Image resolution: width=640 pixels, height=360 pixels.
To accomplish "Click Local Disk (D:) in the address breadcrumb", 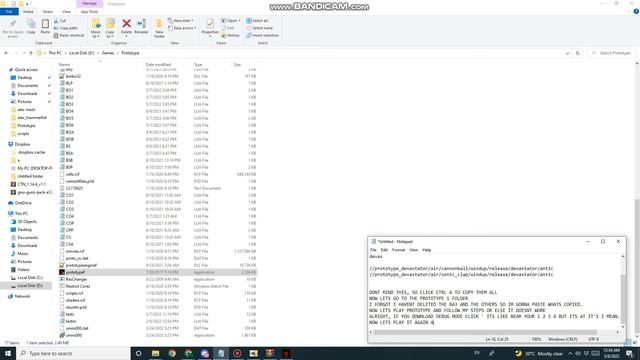I will (81, 53).
